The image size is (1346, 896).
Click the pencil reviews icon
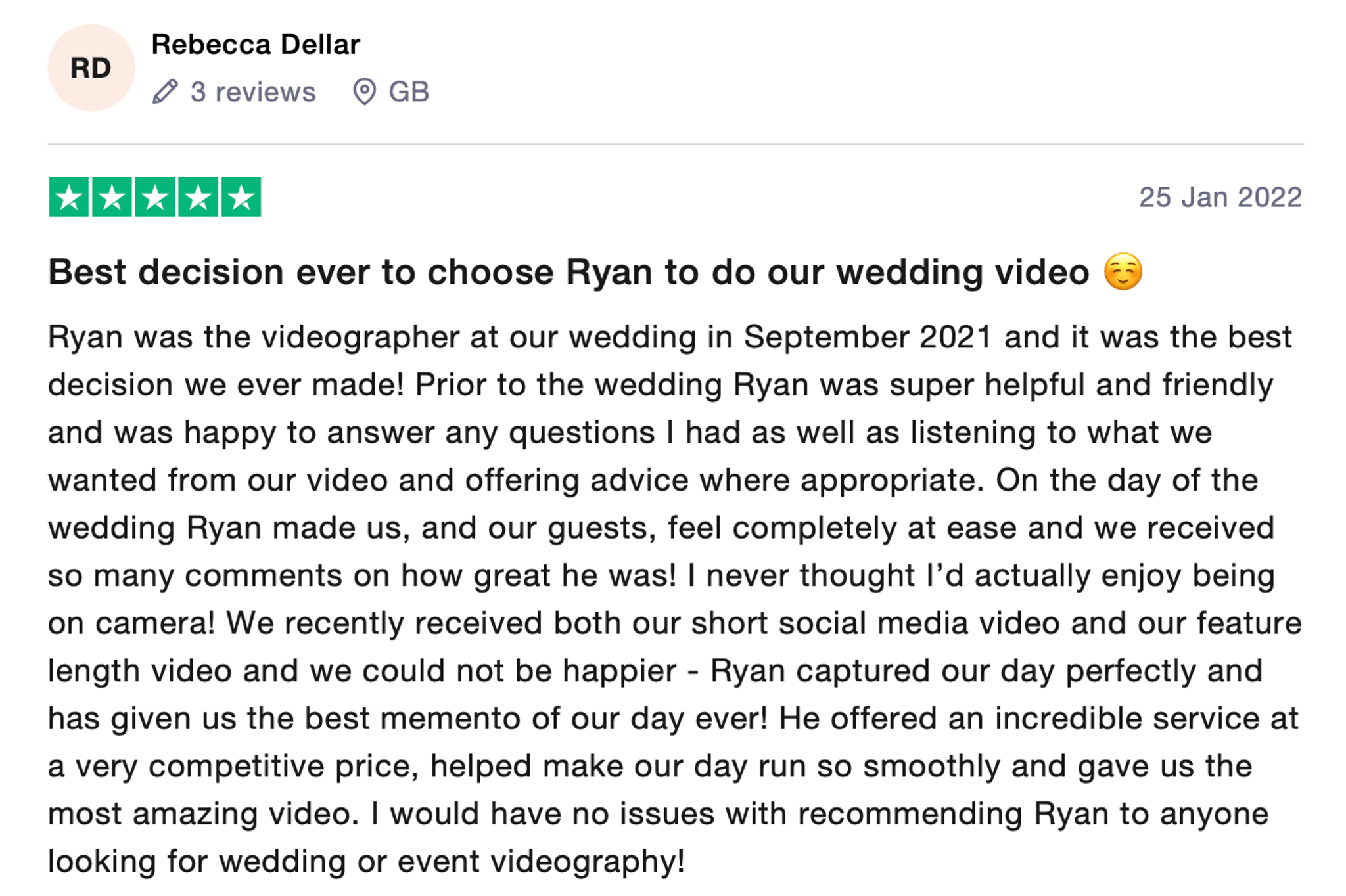tap(165, 92)
